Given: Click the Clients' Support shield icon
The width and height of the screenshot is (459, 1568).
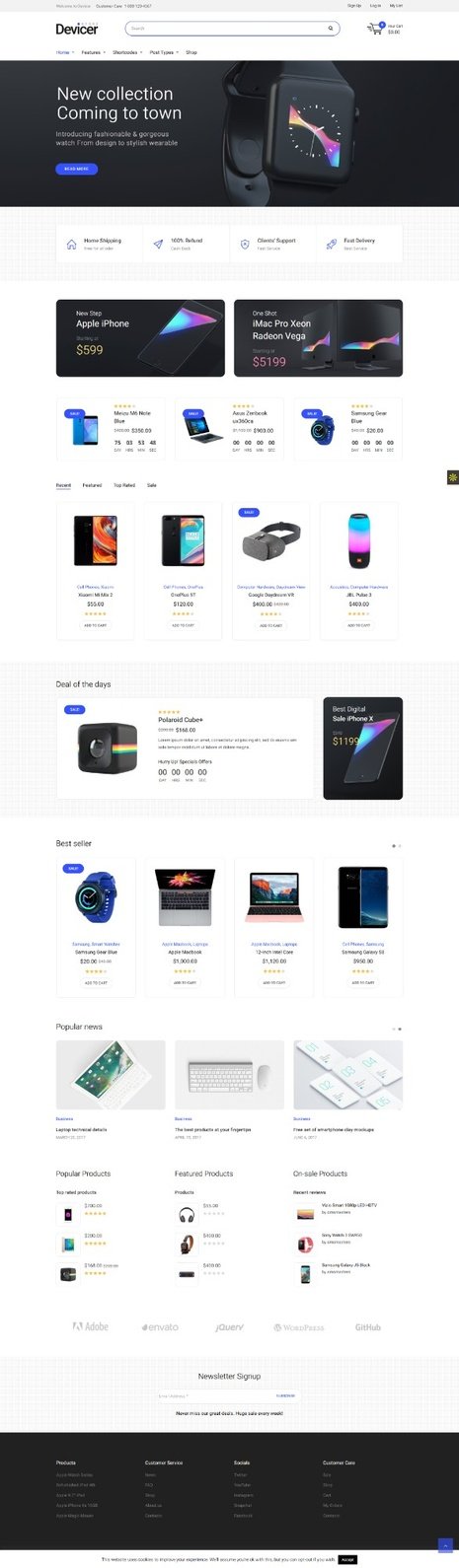Looking at the screenshot, I should (245, 245).
